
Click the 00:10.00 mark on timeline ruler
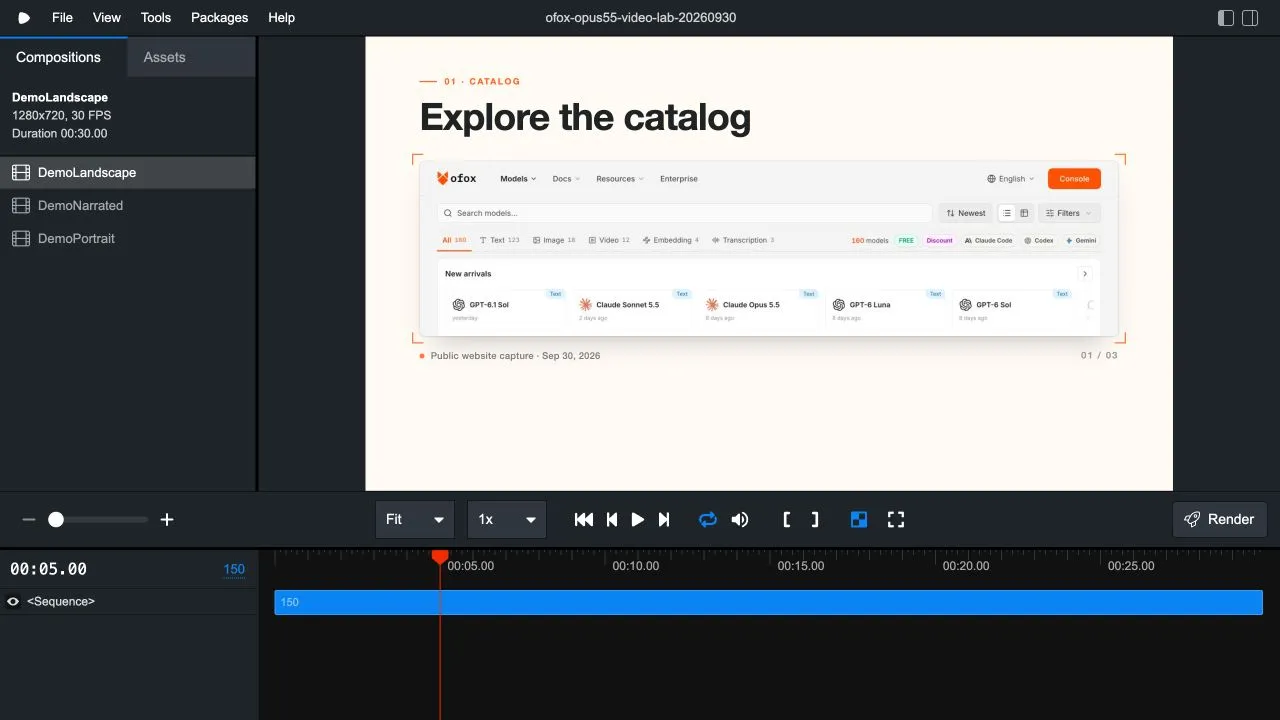click(636, 566)
